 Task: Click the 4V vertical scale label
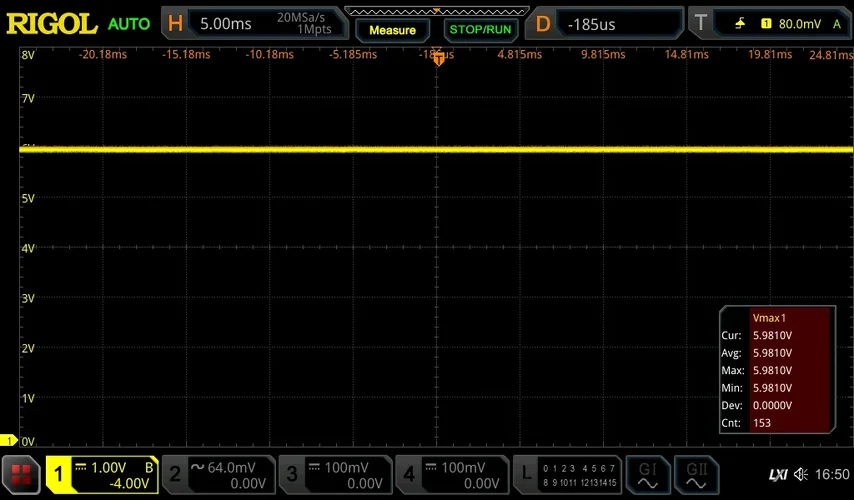point(28,248)
